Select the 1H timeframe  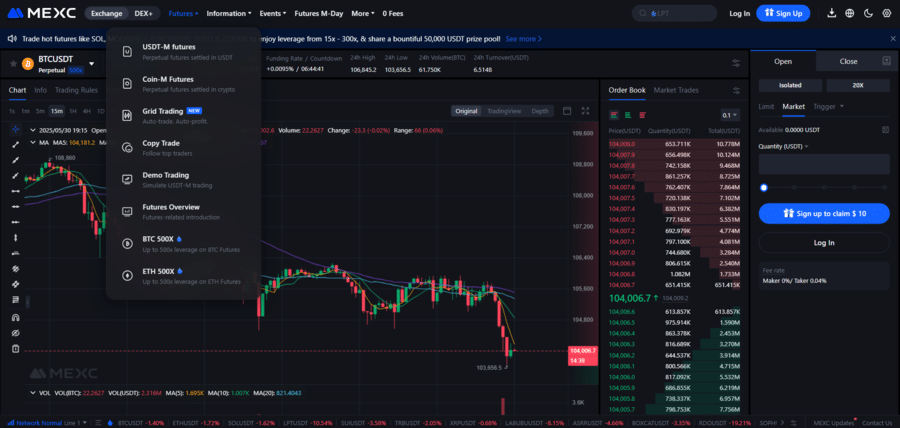point(73,111)
